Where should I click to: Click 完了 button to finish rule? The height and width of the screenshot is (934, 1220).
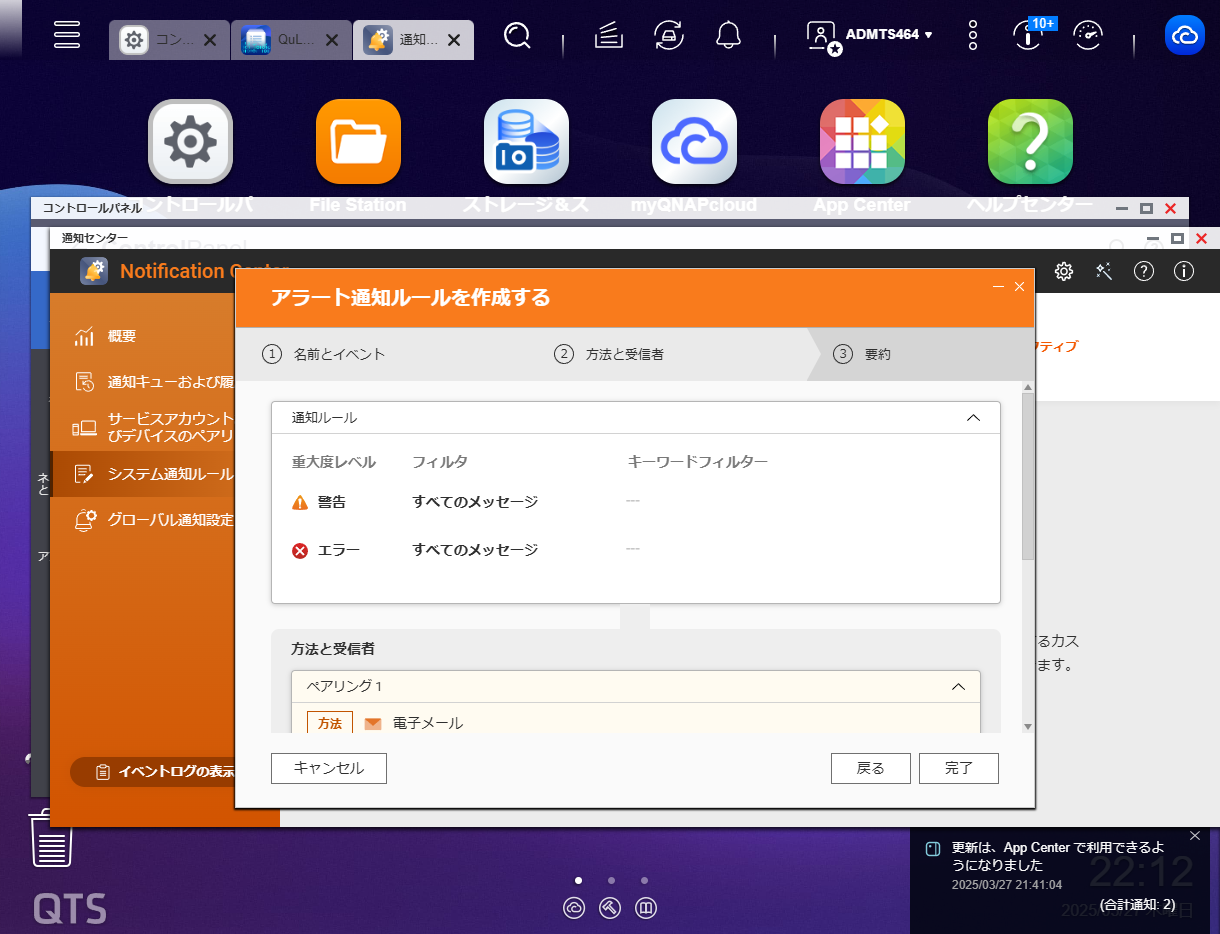tap(959, 768)
